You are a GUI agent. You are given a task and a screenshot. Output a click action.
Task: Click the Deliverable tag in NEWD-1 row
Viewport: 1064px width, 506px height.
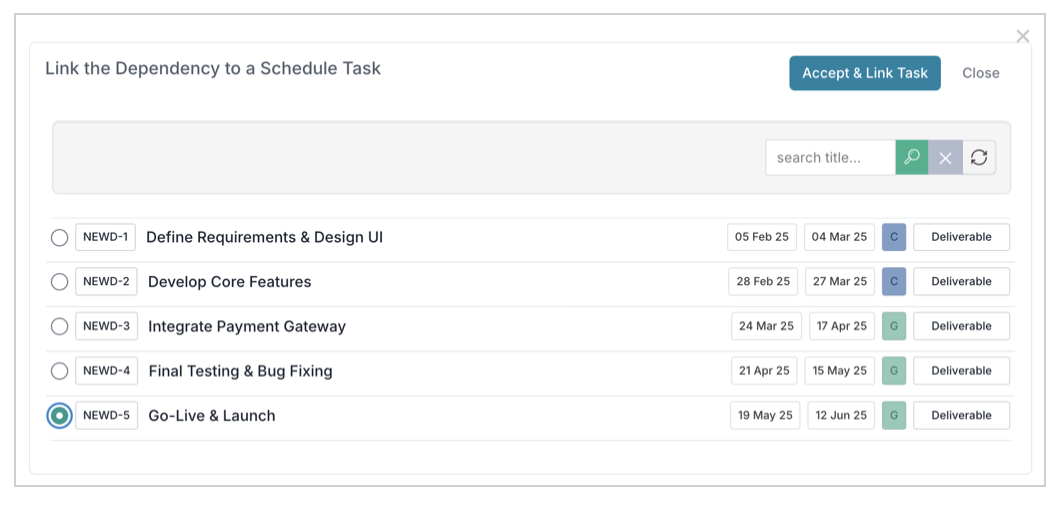[962, 237]
